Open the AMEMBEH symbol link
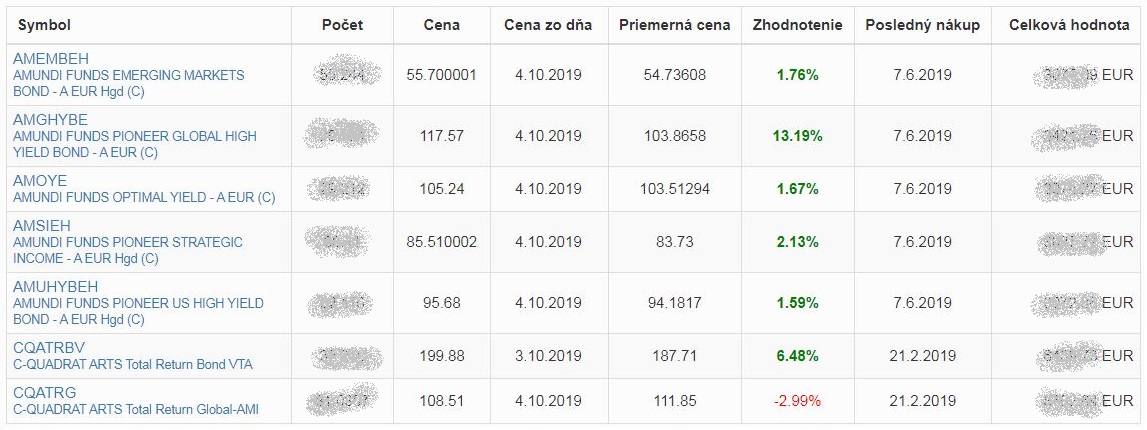 [x=50, y=59]
